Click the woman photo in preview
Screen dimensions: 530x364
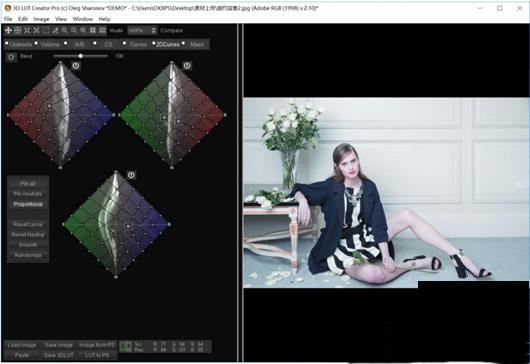click(386, 193)
